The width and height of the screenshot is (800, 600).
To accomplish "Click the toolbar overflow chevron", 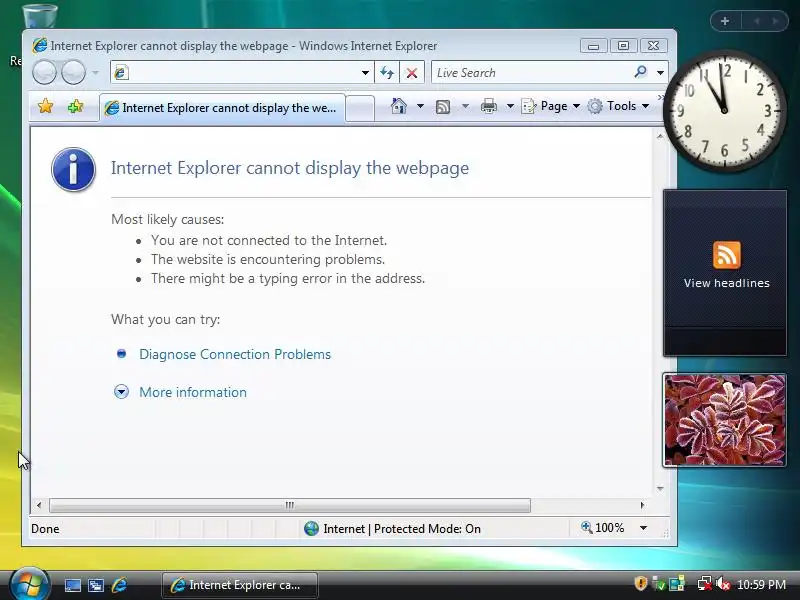I will [x=661, y=97].
